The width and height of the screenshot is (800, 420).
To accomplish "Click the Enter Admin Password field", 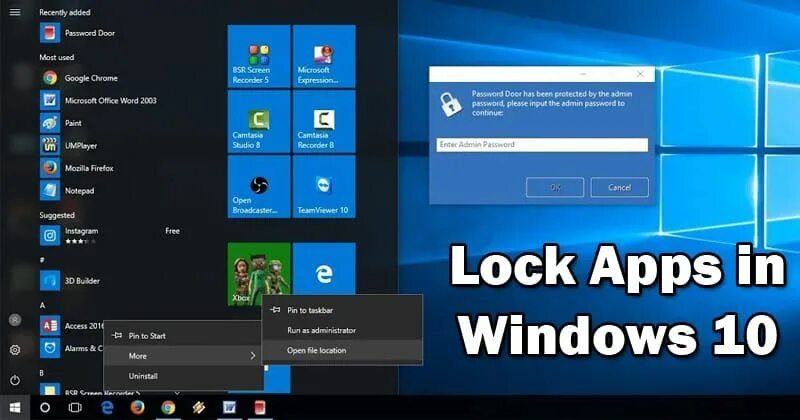I will pos(542,144).
